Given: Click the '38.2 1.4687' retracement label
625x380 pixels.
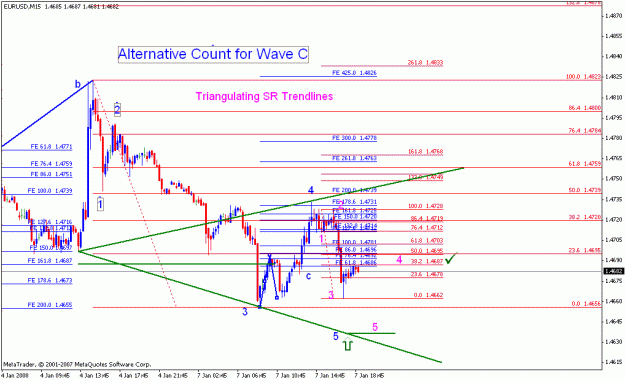Looking at the screenshot, I should (x=427, y=262).
